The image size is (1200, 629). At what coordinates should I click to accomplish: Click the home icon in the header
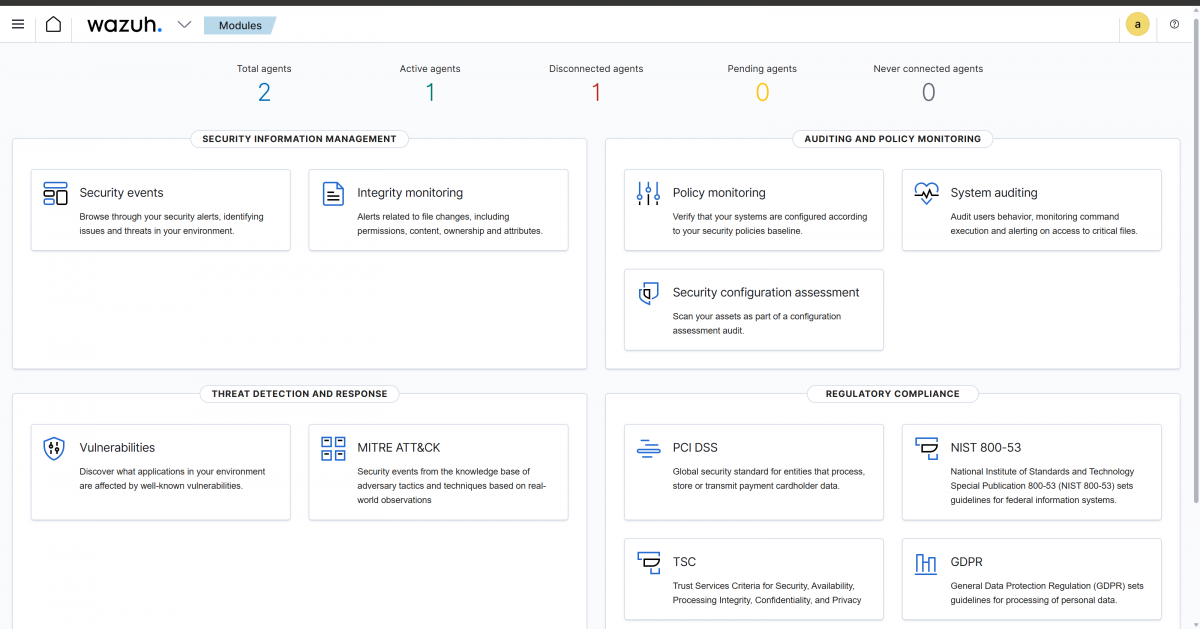53,24
